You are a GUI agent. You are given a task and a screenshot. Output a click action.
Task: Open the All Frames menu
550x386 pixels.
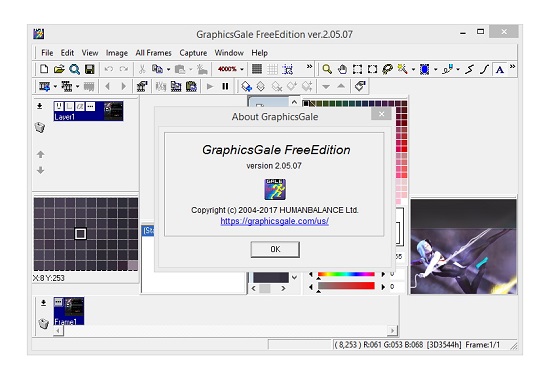click(x=153, y=53)
